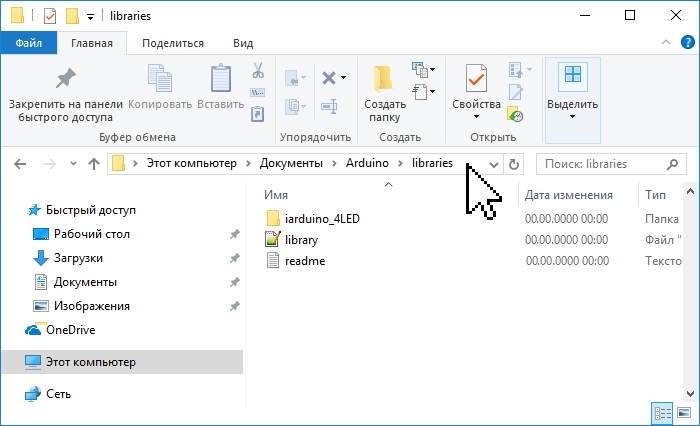This screenshot has height=426, width=700.
Task: Click the up-arrow parent folder button
Action: pos(94,164)
